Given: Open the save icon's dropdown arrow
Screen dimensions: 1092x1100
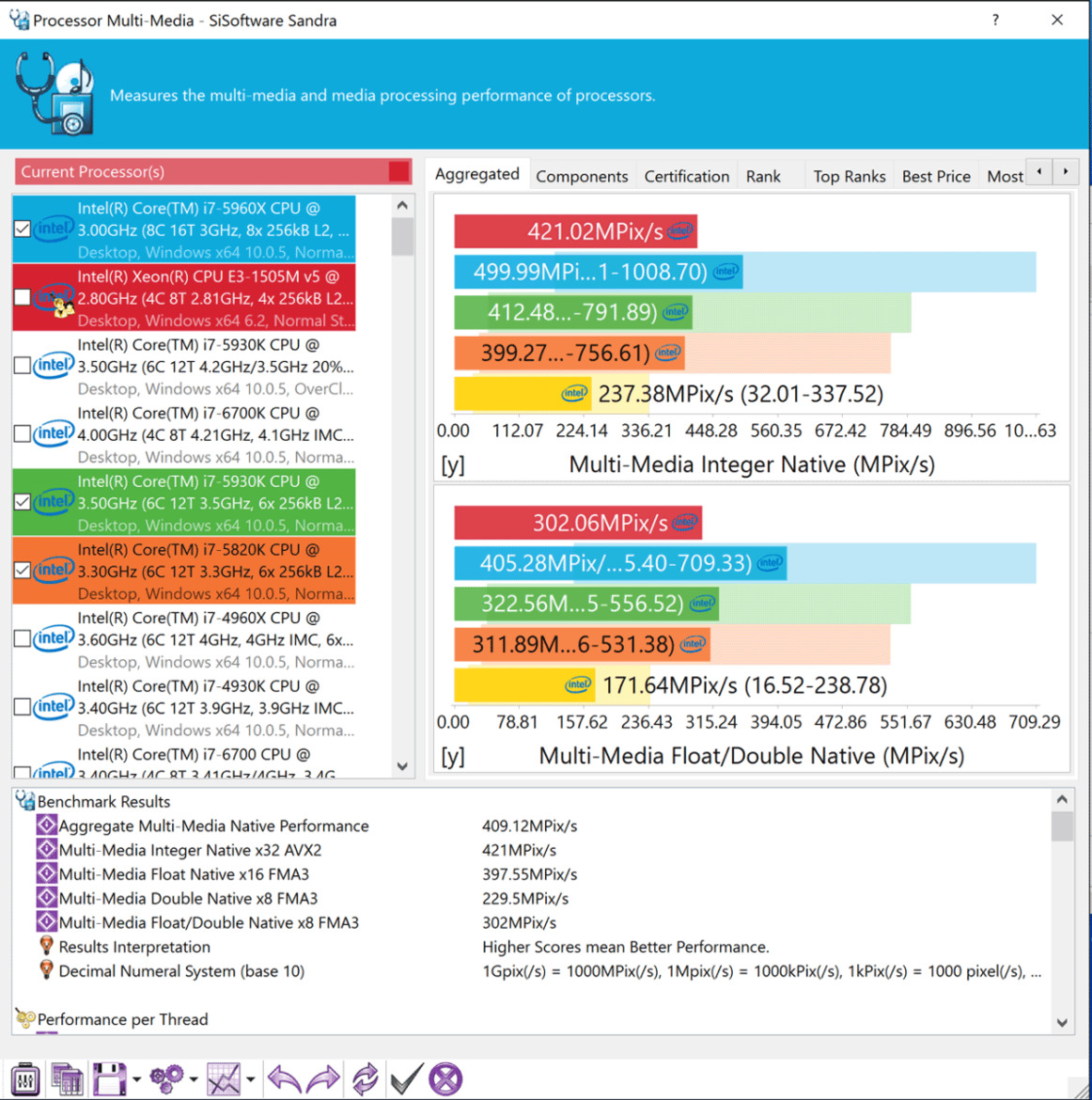Looking at the screenshot, I should [x=137, y=1079].
